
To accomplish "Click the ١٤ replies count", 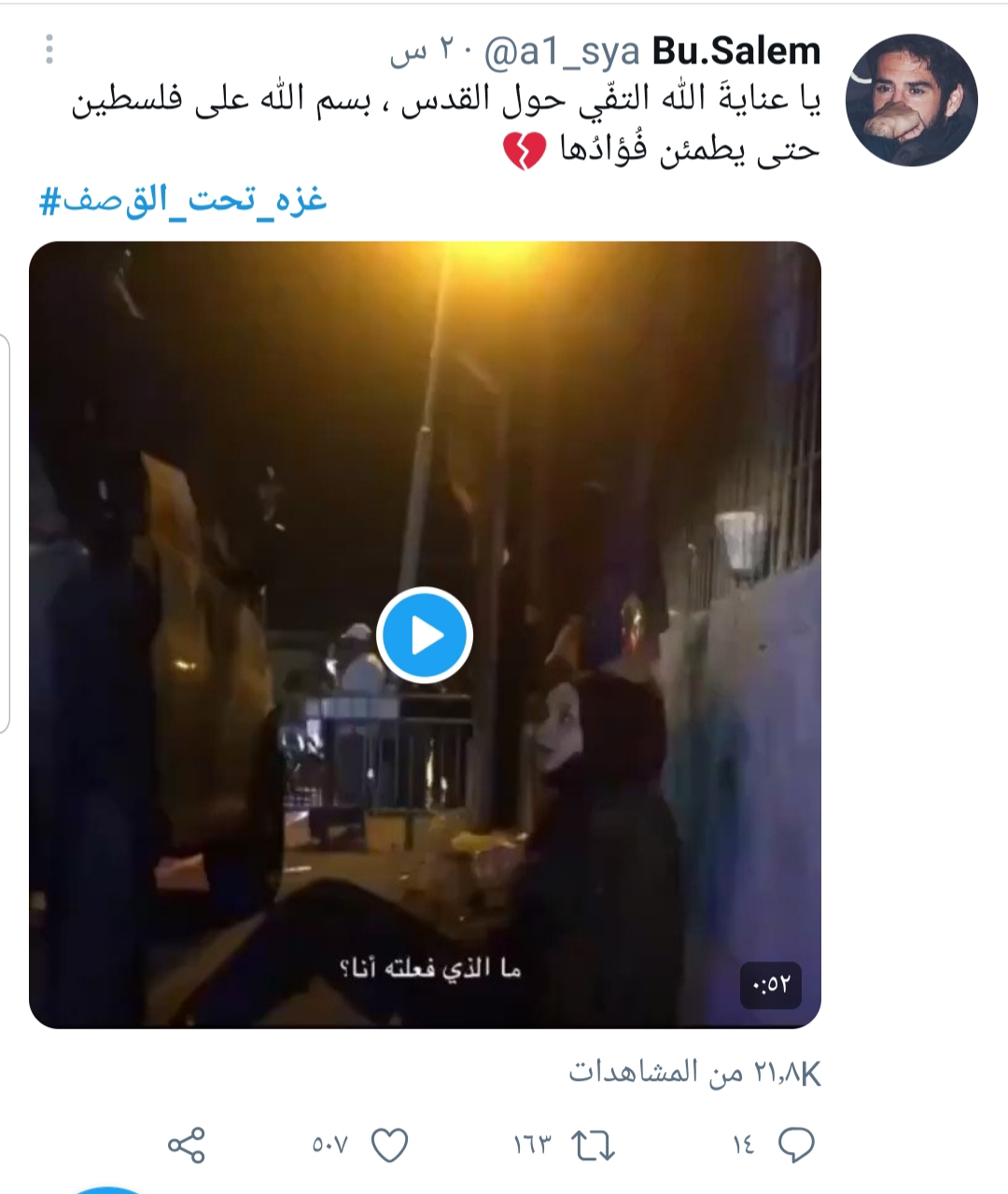I will [744, 1145].
